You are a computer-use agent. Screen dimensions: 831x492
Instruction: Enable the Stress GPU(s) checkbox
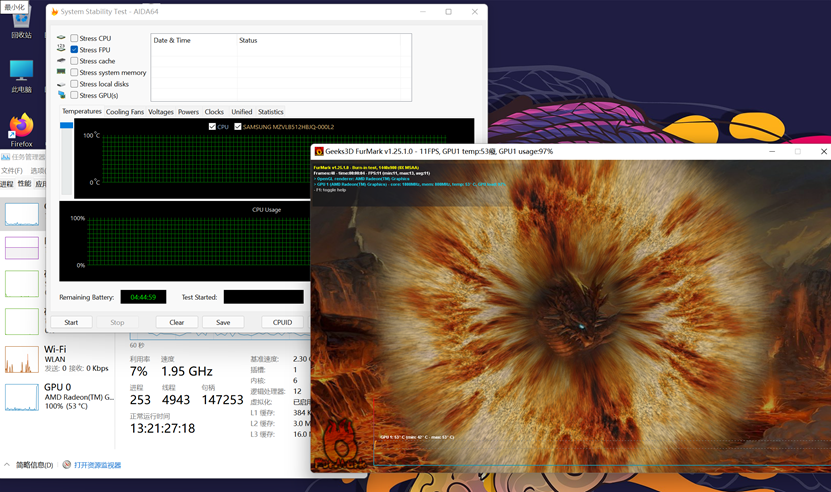click(x=74, y=95)
